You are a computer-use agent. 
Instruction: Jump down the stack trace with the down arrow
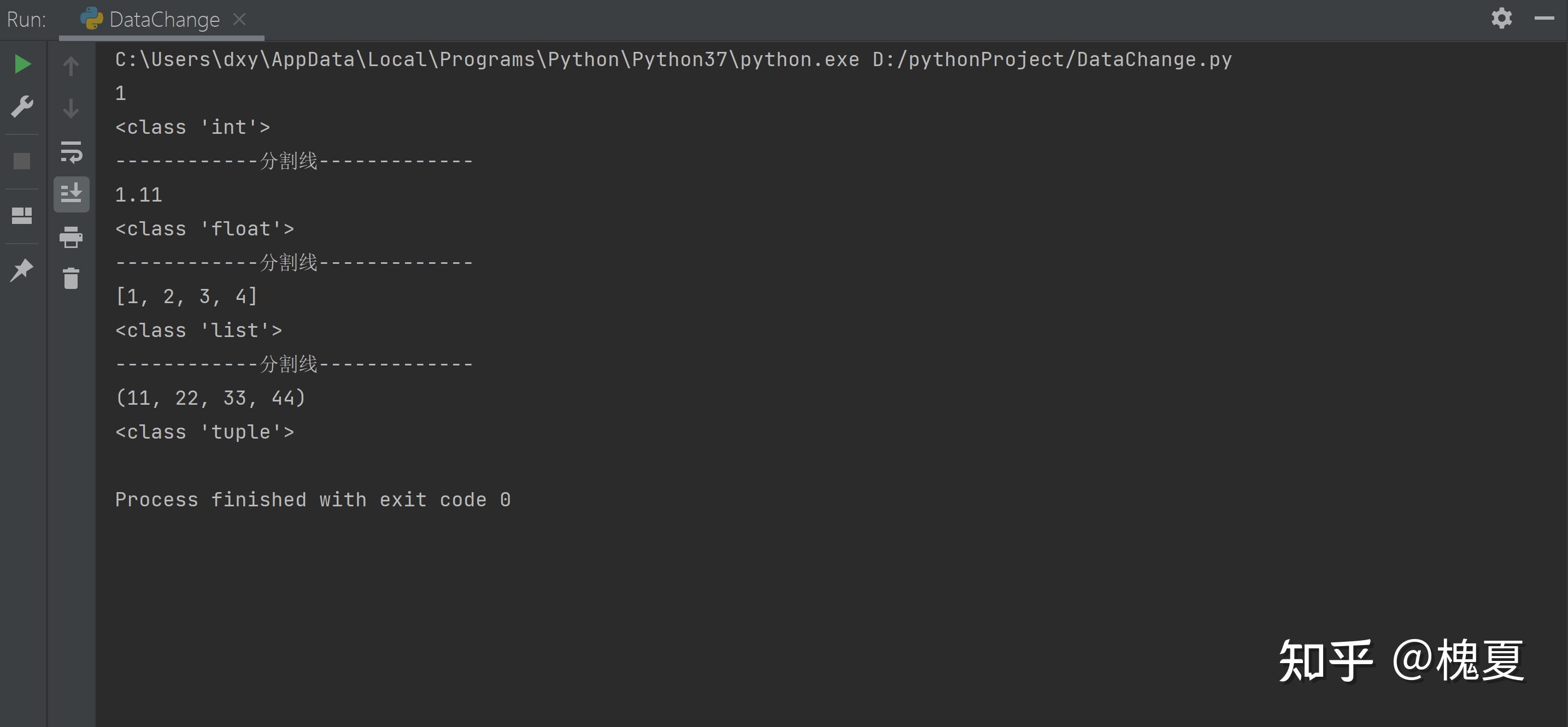tap(71, 109)
